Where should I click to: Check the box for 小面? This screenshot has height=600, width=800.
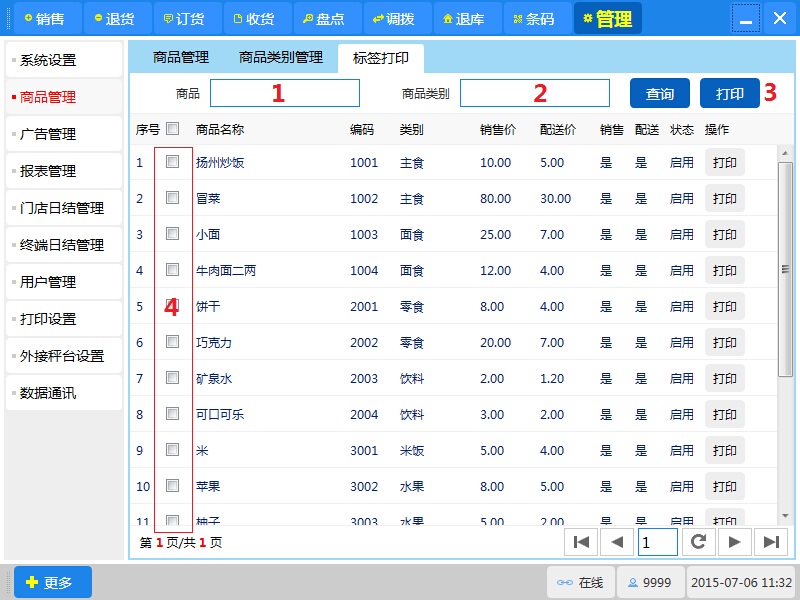click(x=172, y=234)
